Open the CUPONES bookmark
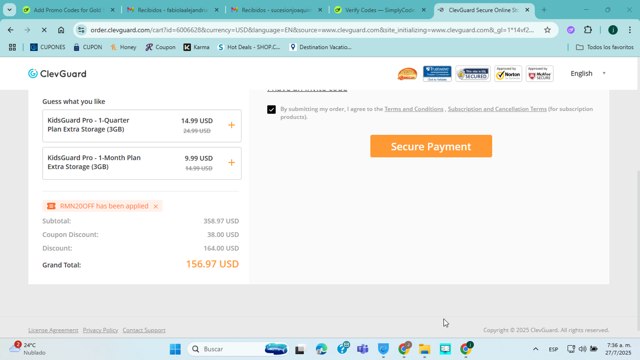Viewport: 640px width, 360px height. click(x=48, y=47)
